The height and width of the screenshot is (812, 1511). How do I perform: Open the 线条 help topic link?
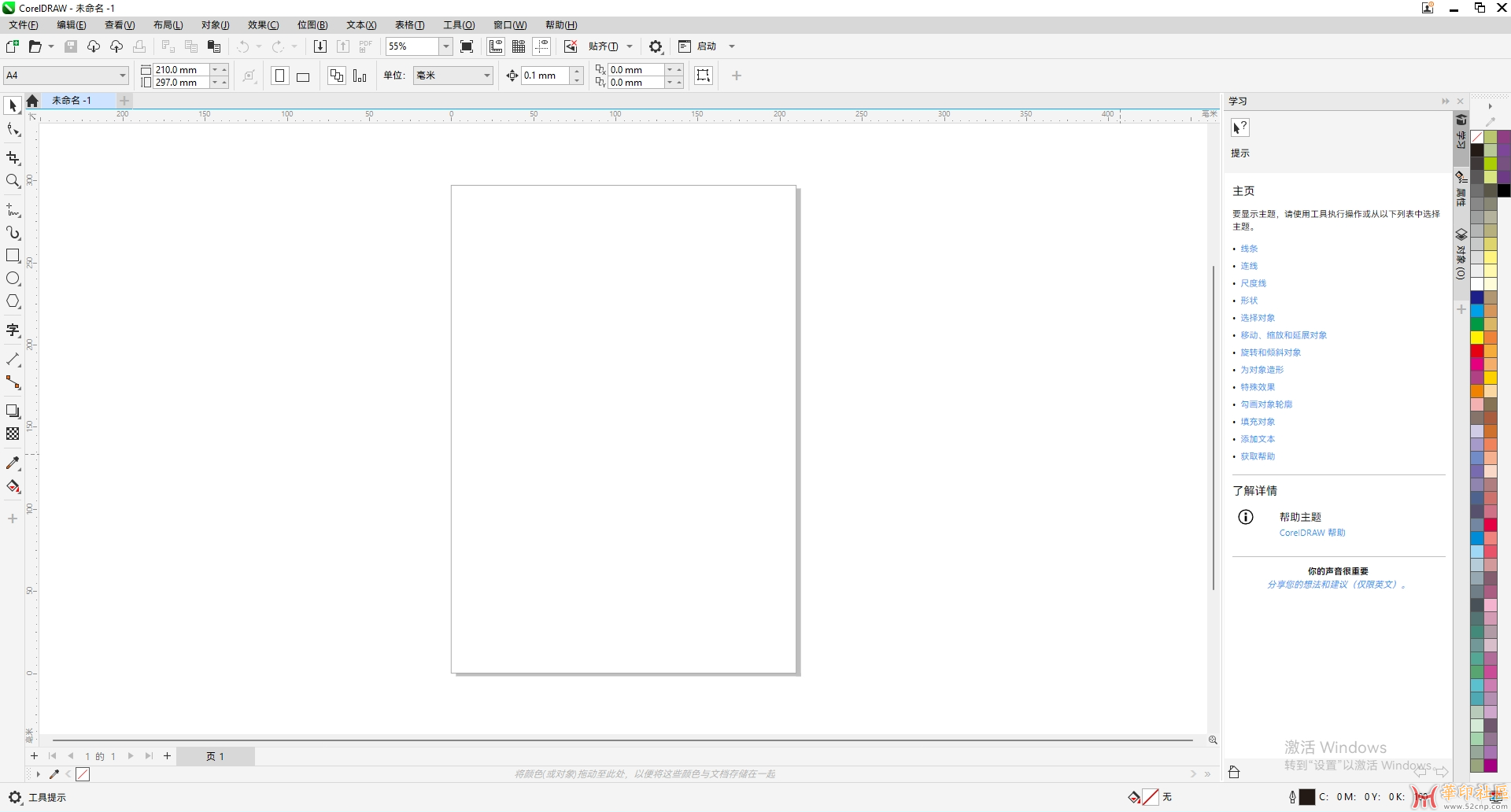pos(1249,249)
